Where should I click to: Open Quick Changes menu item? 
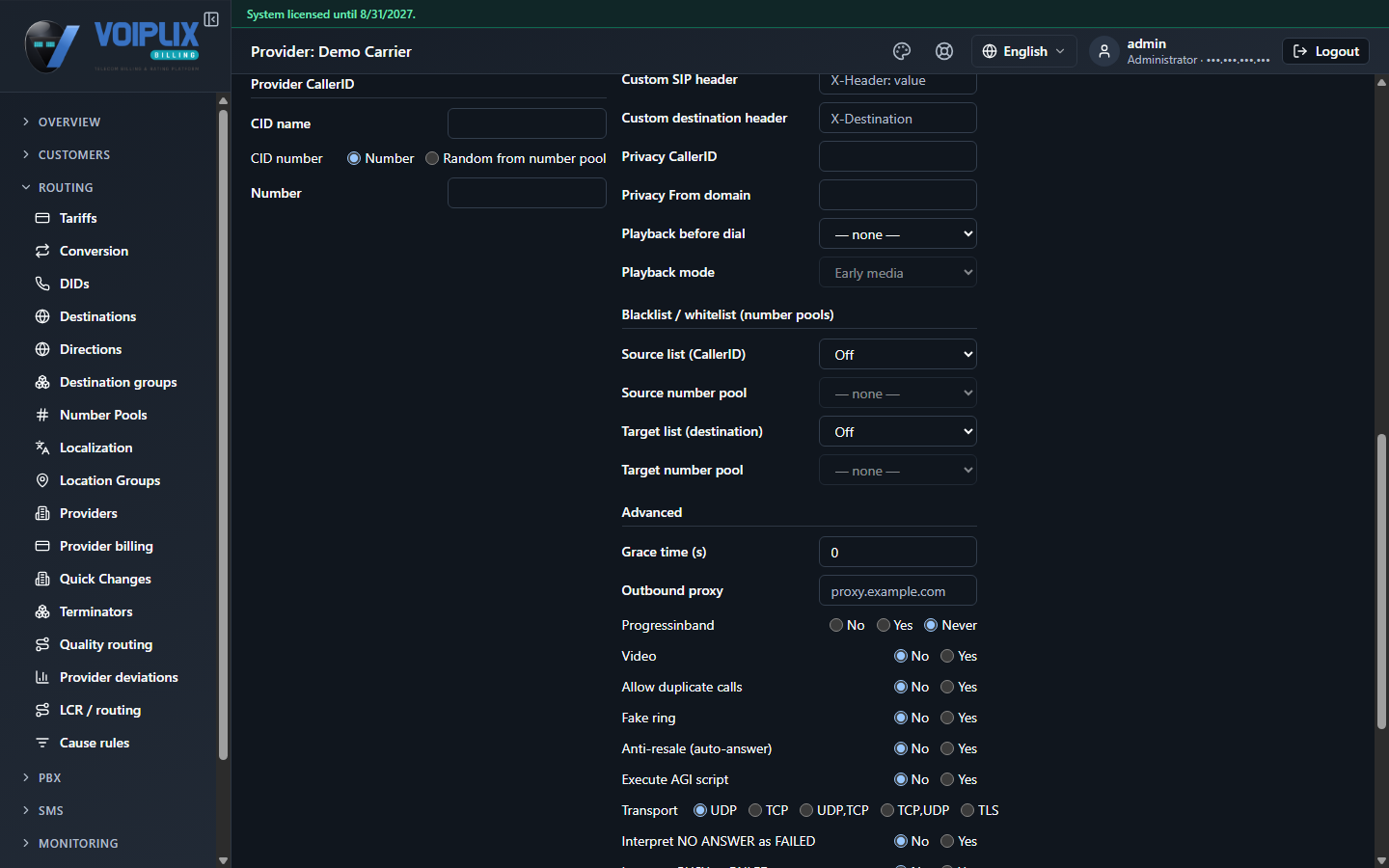105,579
